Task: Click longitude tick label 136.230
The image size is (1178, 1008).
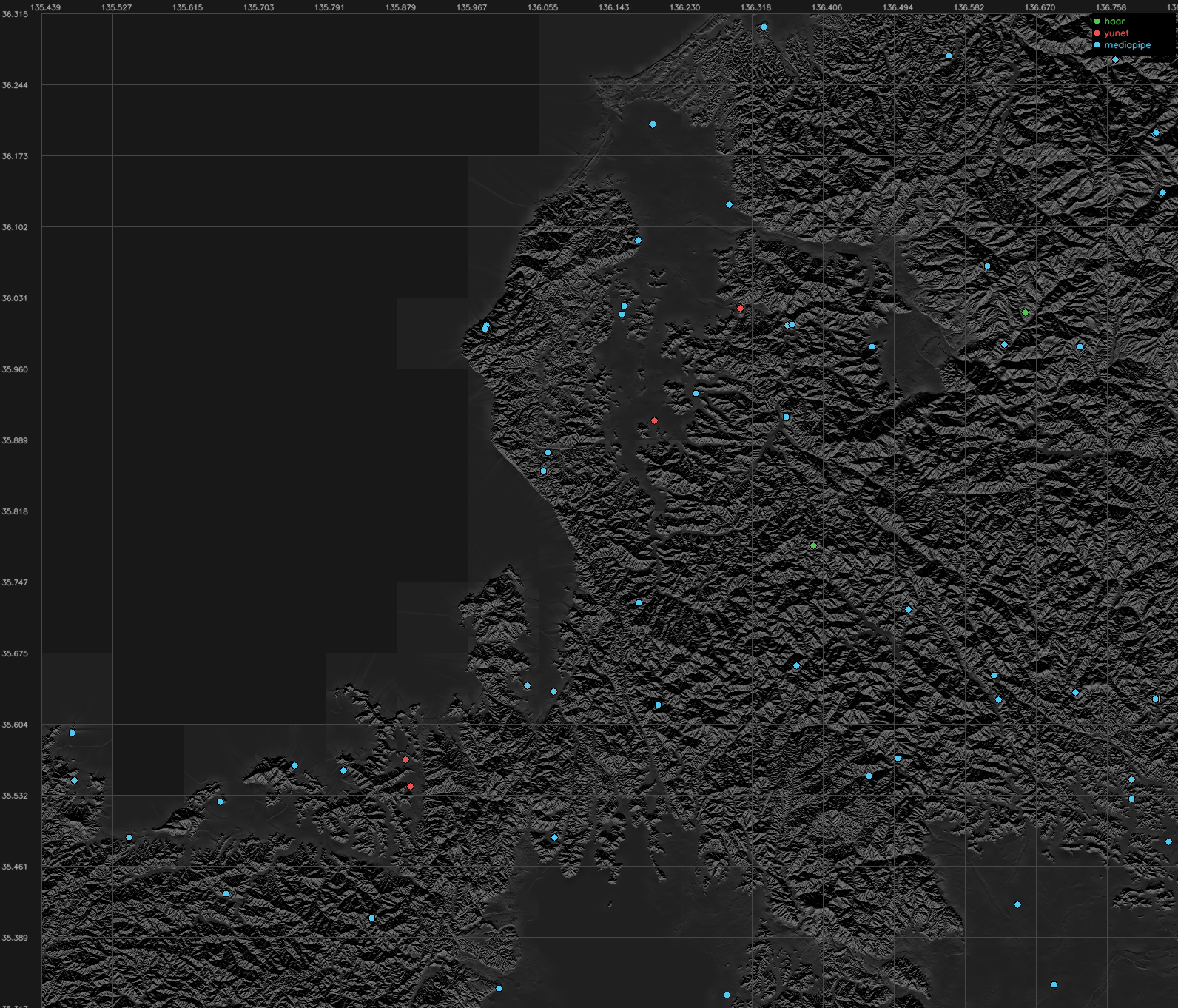Action: coord(685,7)
